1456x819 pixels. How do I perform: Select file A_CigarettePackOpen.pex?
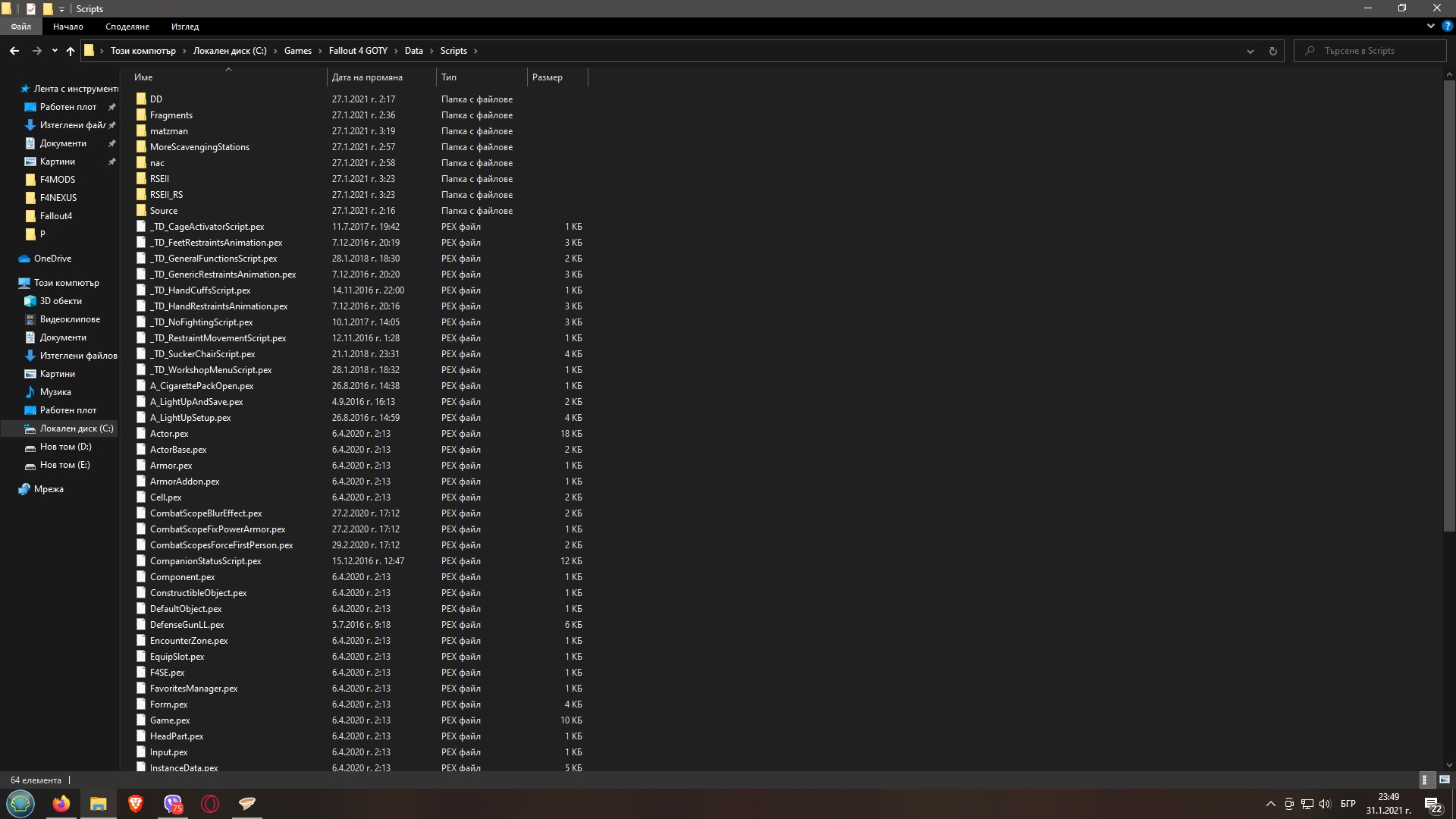pyautogui.click(x=201, y=386)
